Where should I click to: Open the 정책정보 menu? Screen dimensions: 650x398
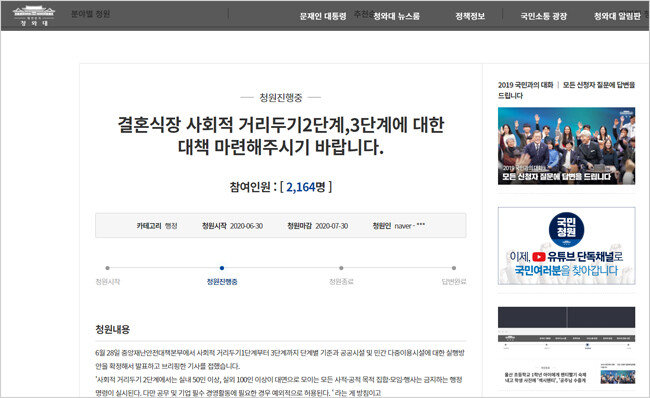tap(470, 16)
